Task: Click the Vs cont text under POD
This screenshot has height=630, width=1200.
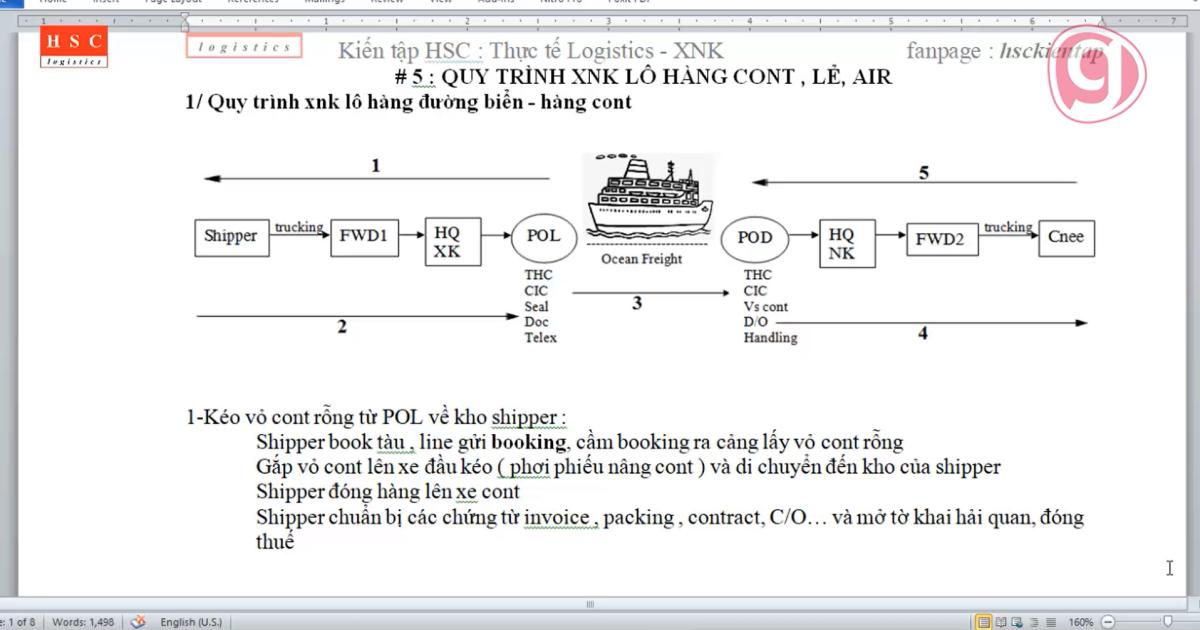Action: point(765,306)
